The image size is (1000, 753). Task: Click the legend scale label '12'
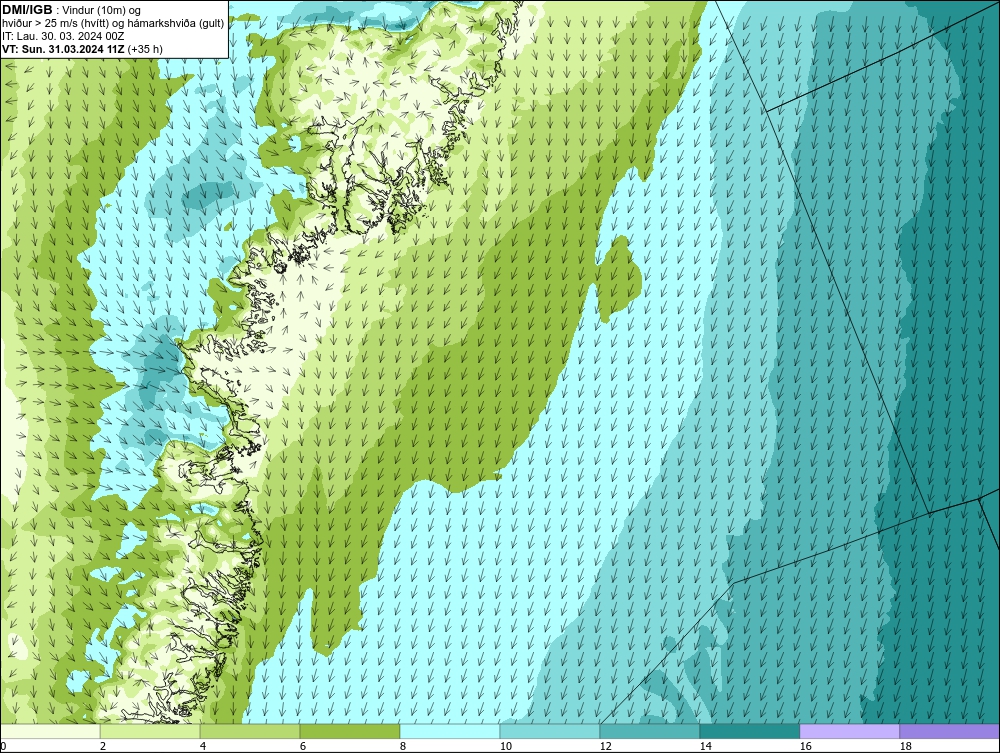(x=605, y=746)
